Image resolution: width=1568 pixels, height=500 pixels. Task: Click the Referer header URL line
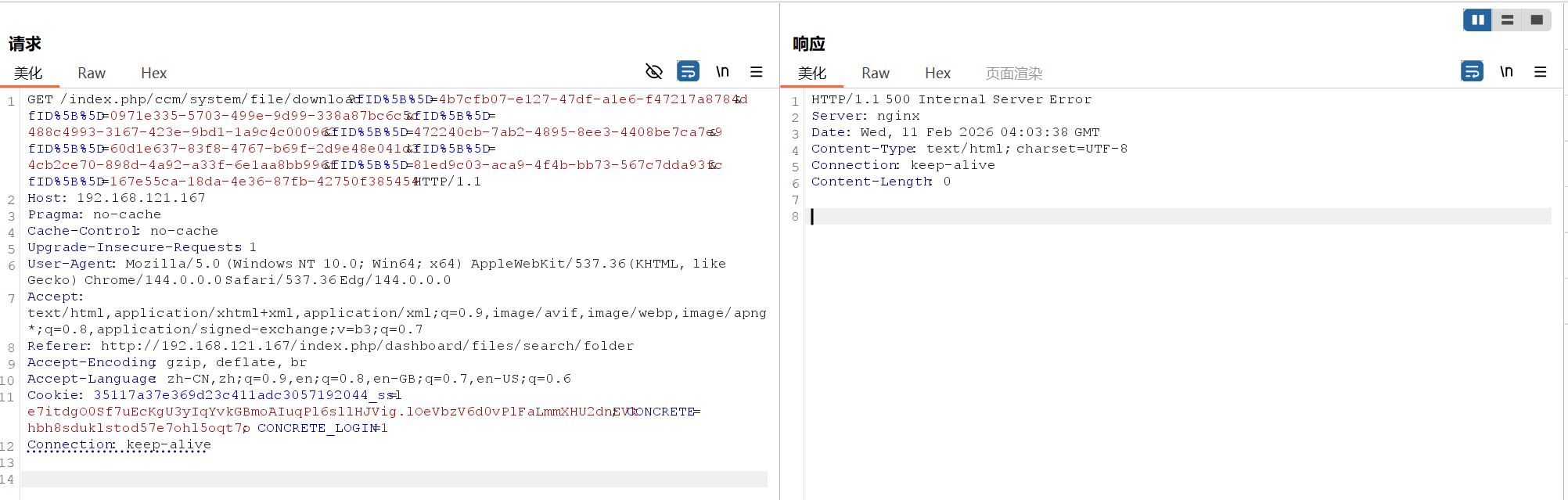click(x=366, y=346)
